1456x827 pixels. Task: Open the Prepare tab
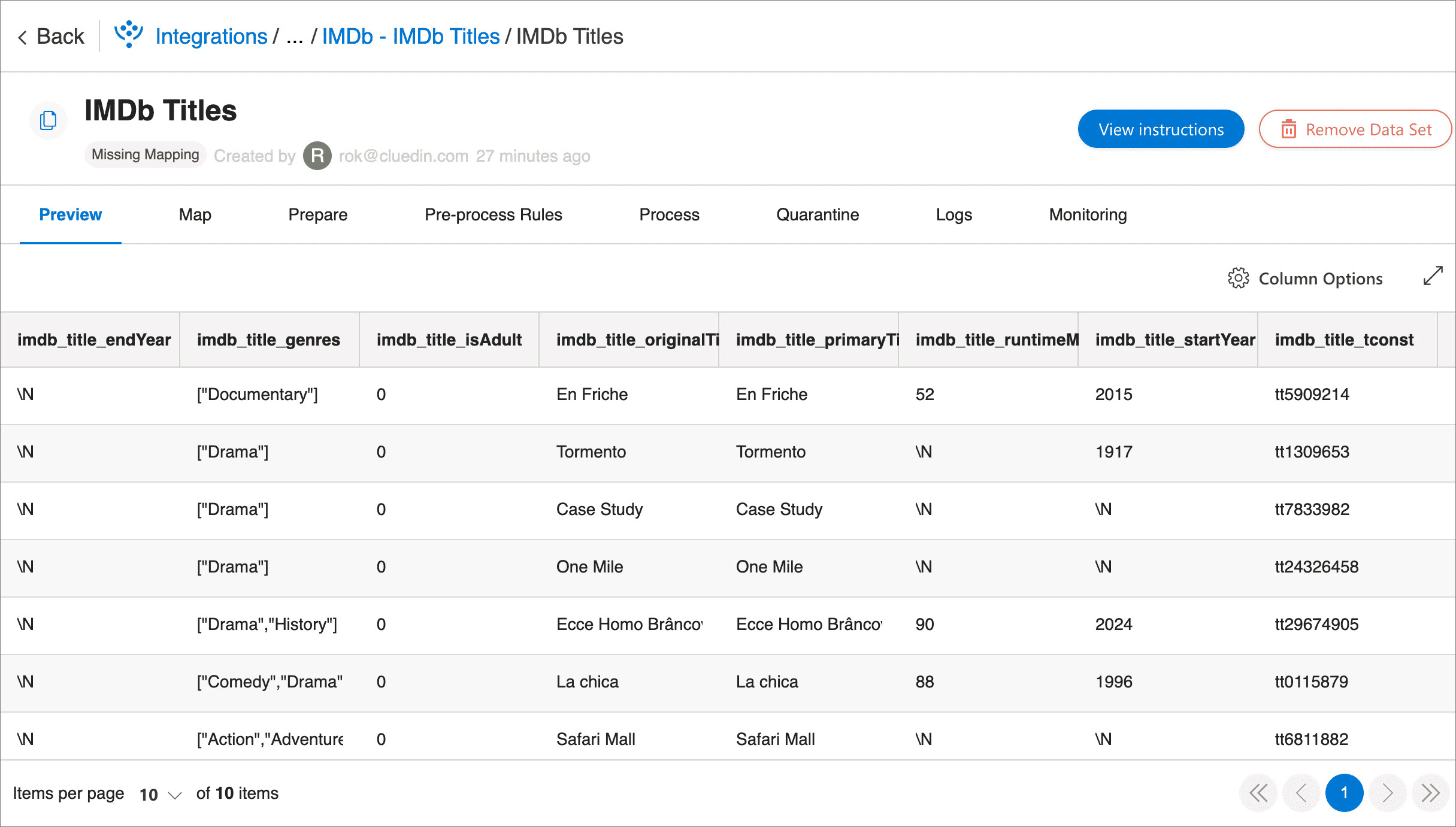(318, 214)
